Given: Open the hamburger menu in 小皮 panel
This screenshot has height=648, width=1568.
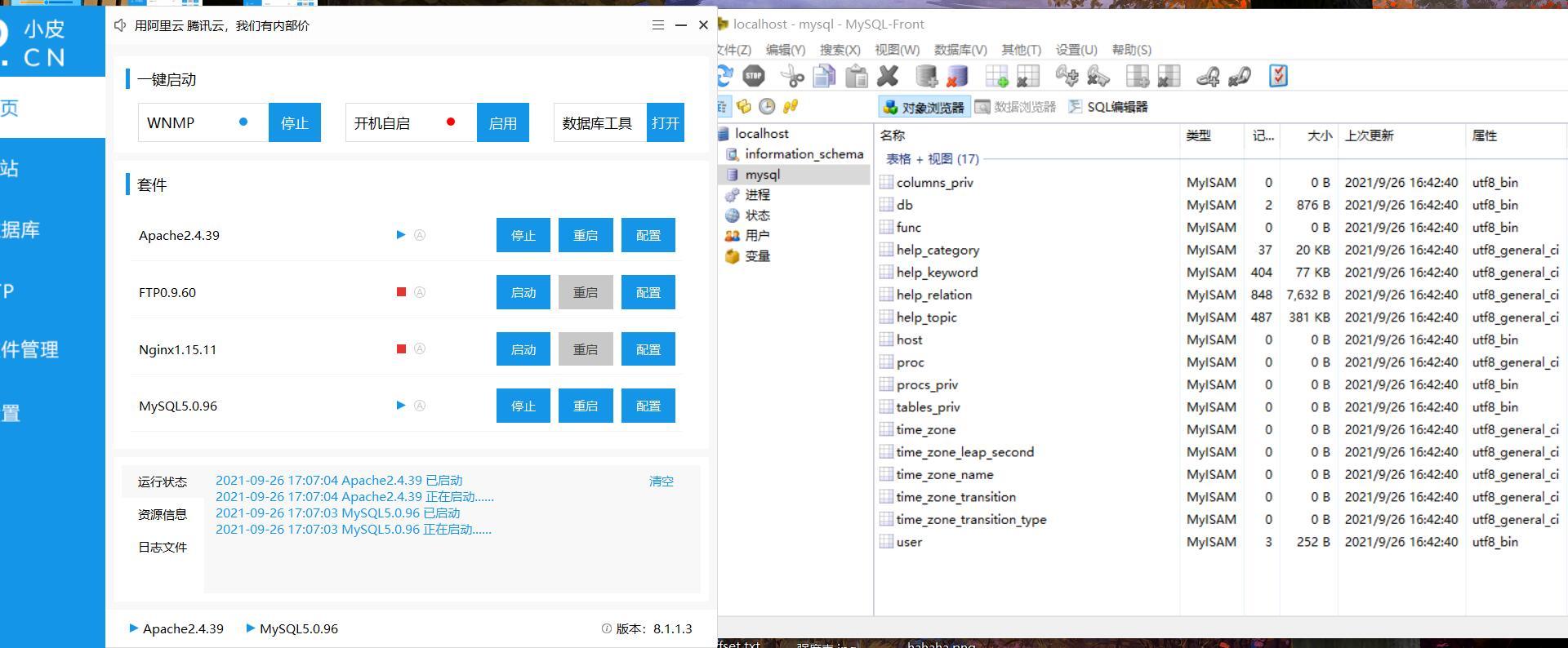Looking at the screenshot, I should click(658, 25).
